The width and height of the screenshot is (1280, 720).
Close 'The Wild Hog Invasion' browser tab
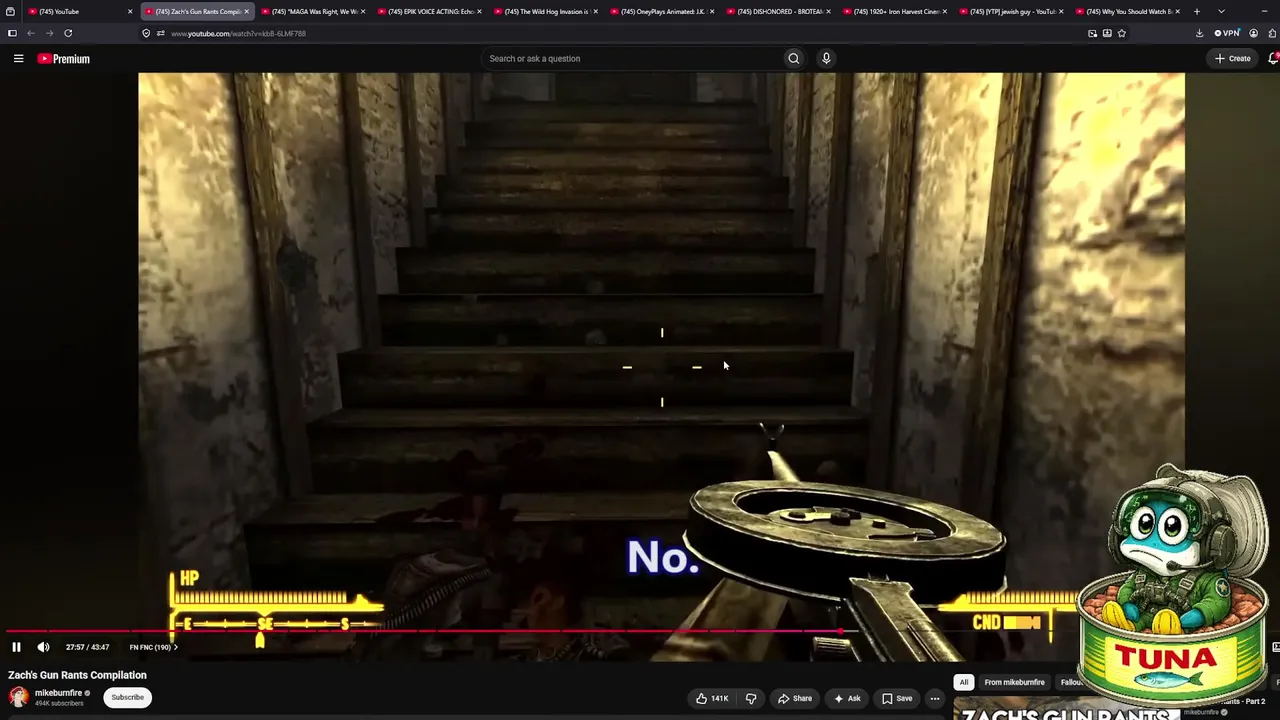point(596,11)
